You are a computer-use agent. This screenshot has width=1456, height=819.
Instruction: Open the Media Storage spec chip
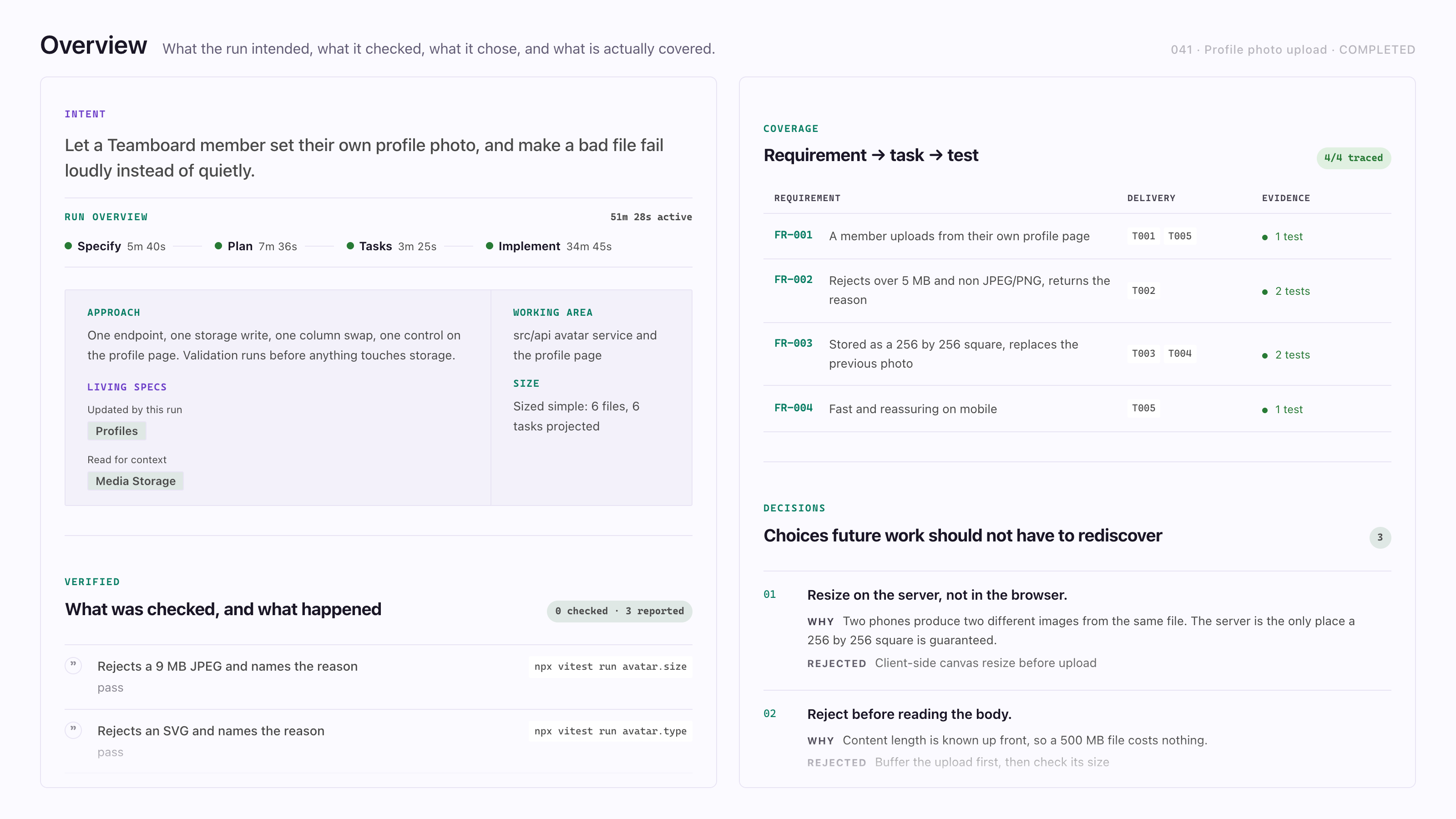136,481
